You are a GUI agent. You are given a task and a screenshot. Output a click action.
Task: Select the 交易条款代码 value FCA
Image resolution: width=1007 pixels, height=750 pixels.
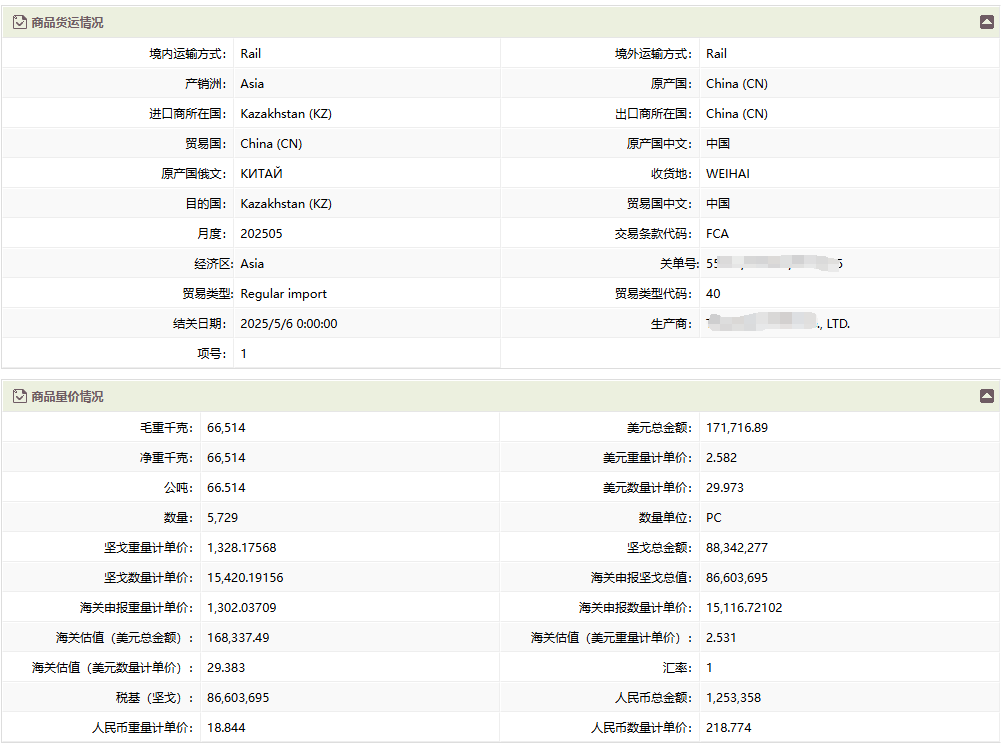point(718,234)
